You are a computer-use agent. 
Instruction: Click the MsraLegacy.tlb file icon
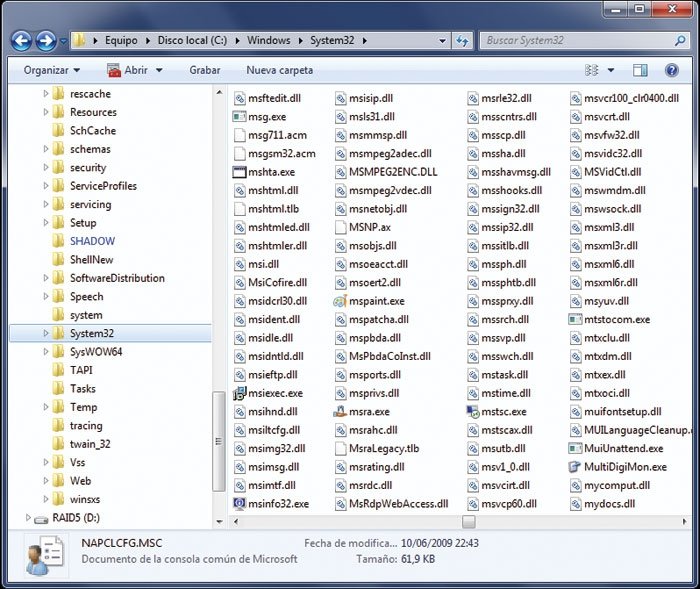point(340,448)
